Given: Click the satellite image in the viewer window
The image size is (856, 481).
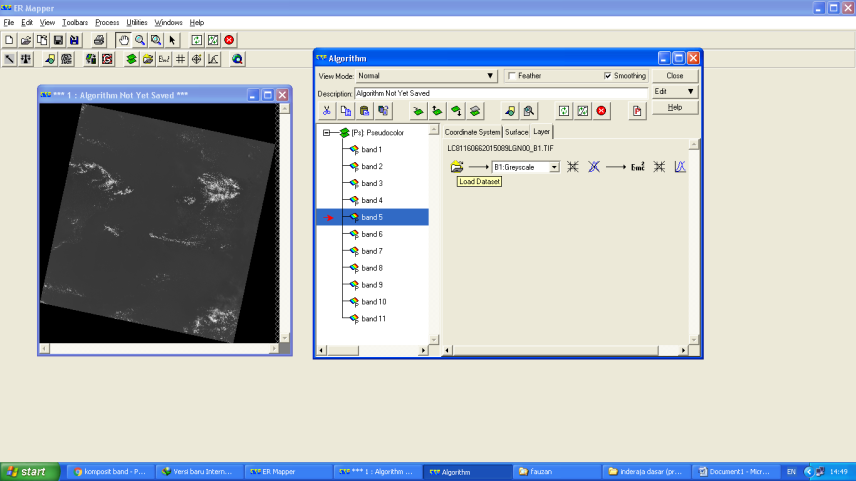Looking at the screenshot, I should tap(159, 223).
